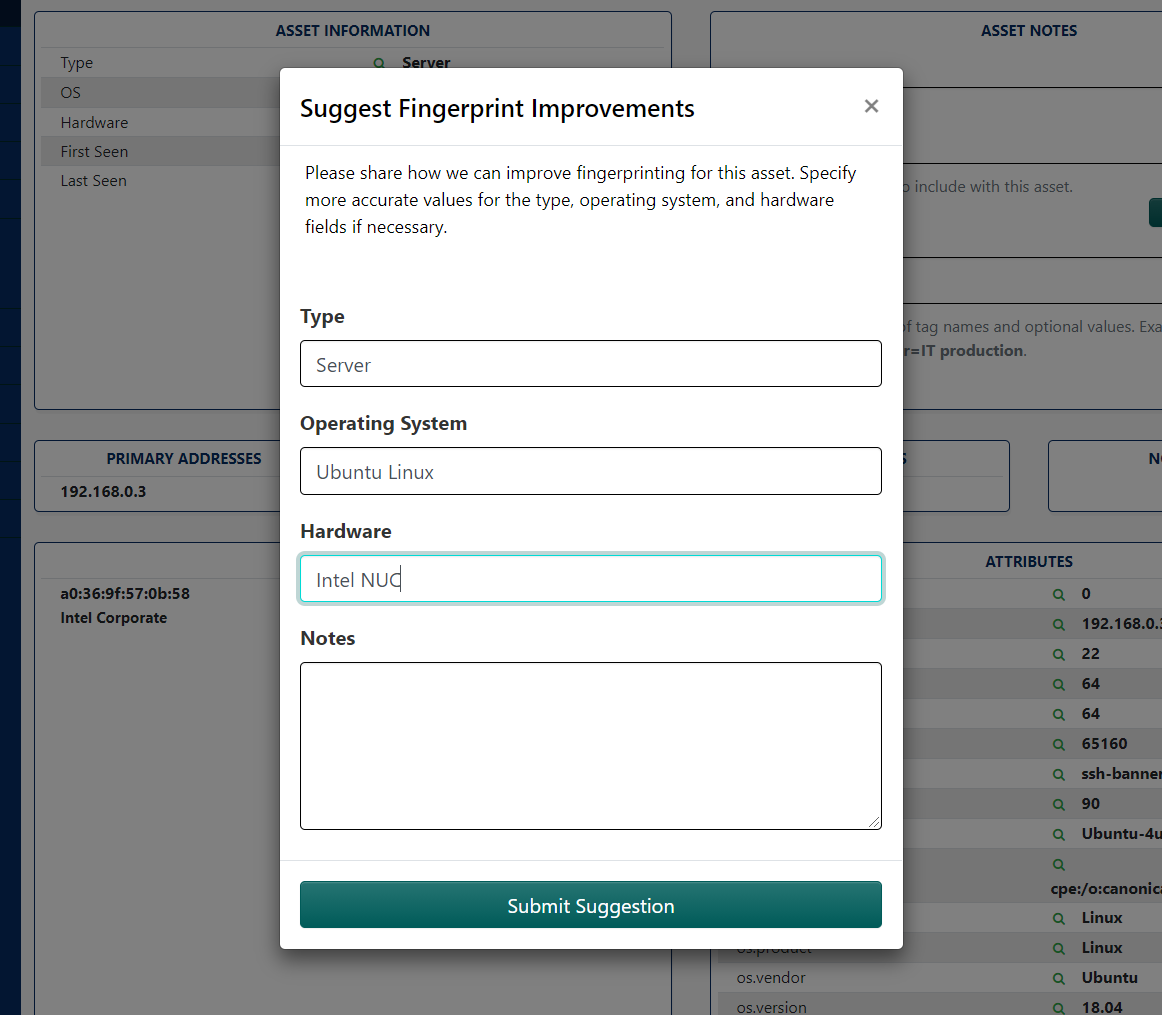This screenshot has width=1162, height=1015.
Task: Place cursor in the Hardware field with Intel NUC
Action: [x=590, y=578]
